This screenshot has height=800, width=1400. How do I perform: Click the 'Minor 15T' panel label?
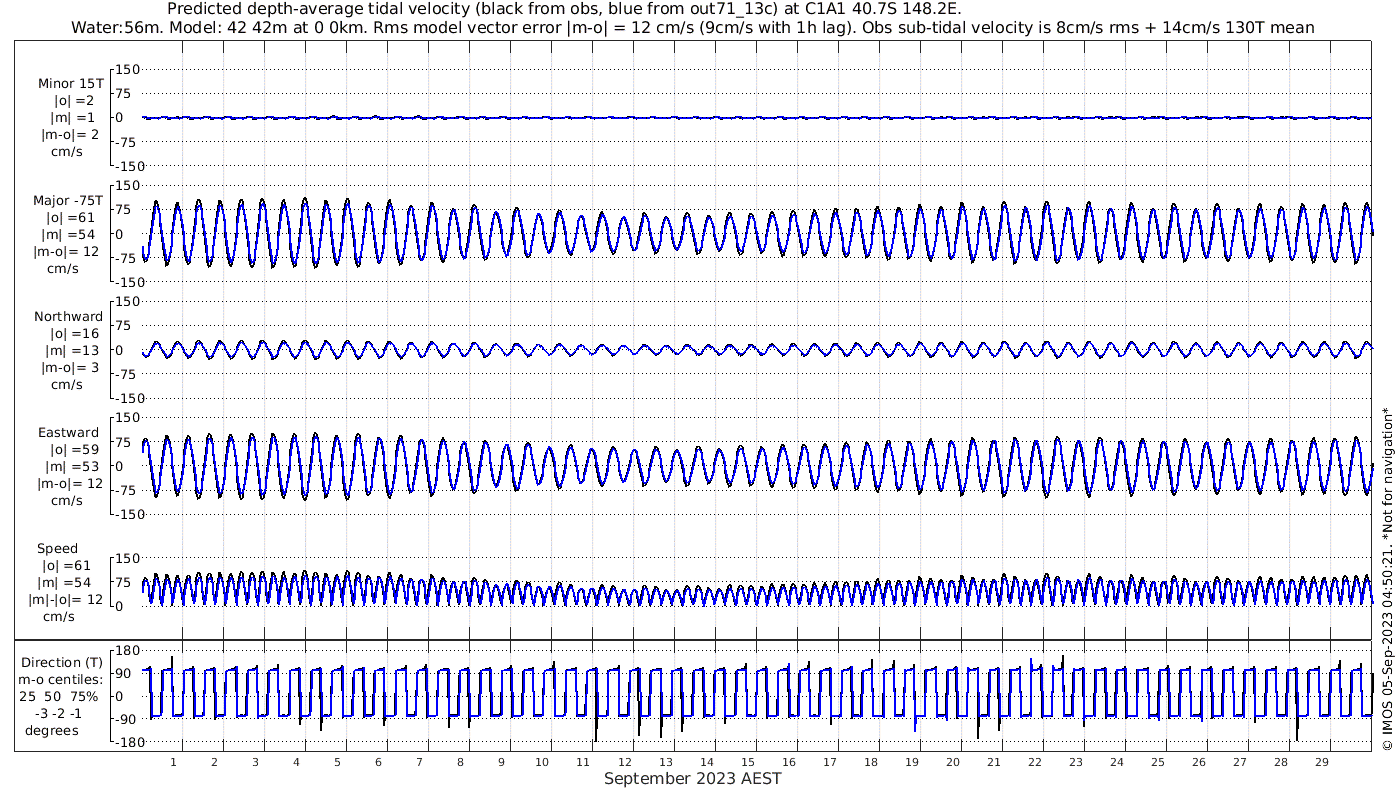click(70, 83)
